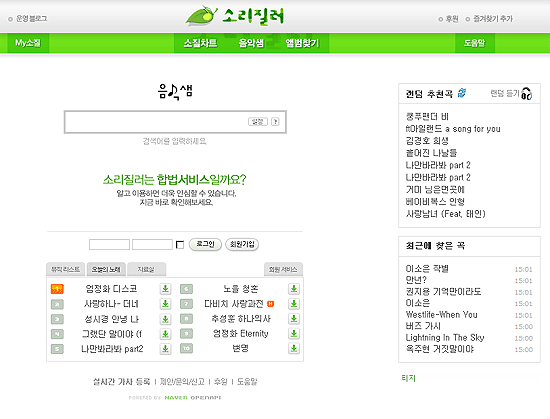Switch to the 자료실 tab

point(146,269)
